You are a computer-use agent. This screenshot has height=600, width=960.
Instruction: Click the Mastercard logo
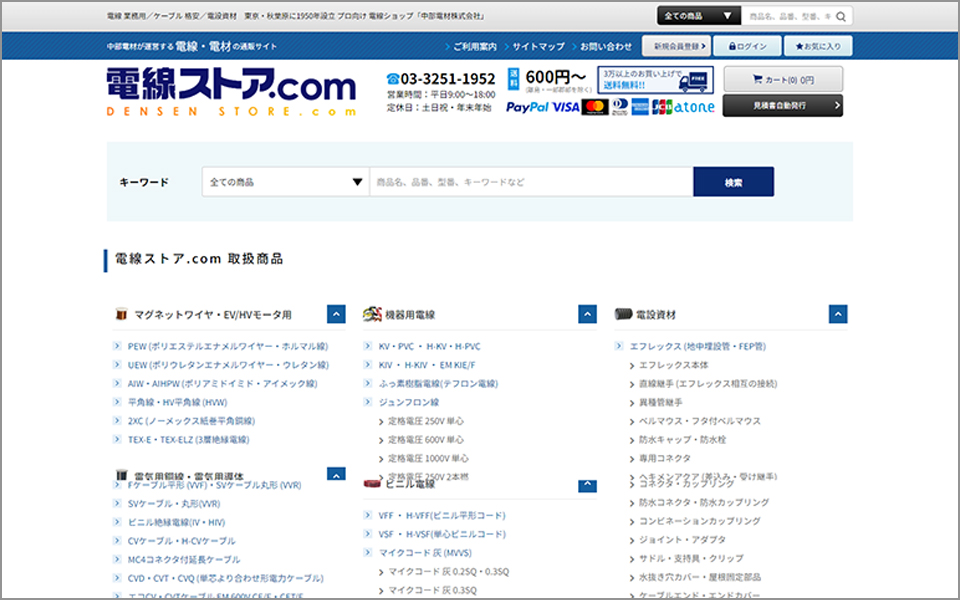pos(594,107)
